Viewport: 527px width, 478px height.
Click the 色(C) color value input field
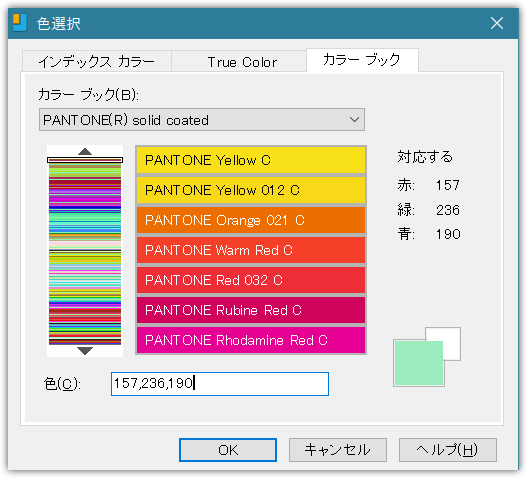pos(220,384)
